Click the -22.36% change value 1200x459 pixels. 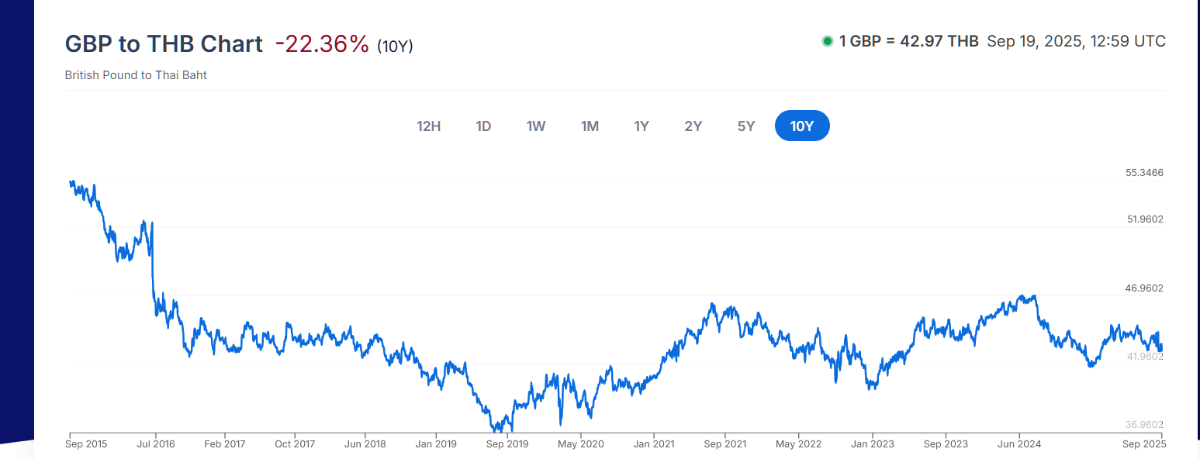pos(322,44)
